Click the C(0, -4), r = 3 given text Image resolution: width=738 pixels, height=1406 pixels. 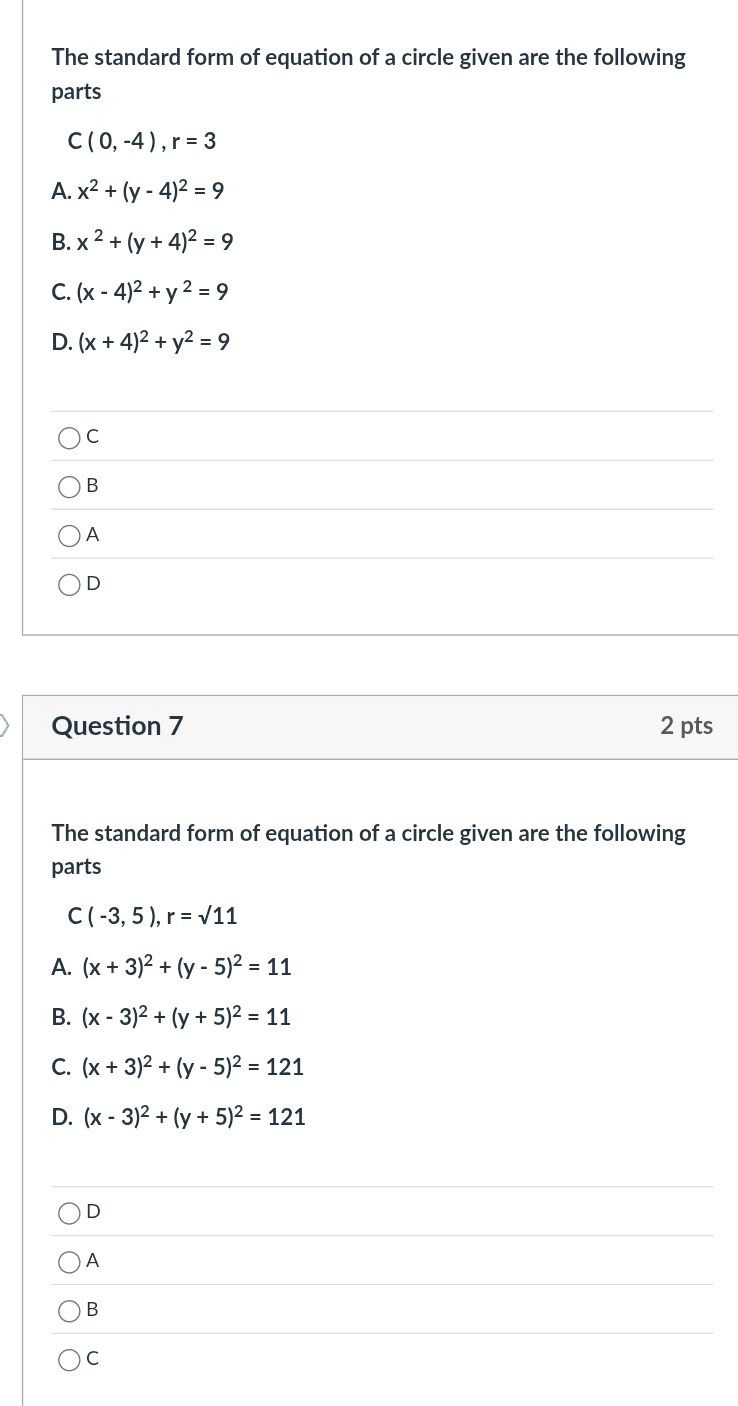[142, 141]
